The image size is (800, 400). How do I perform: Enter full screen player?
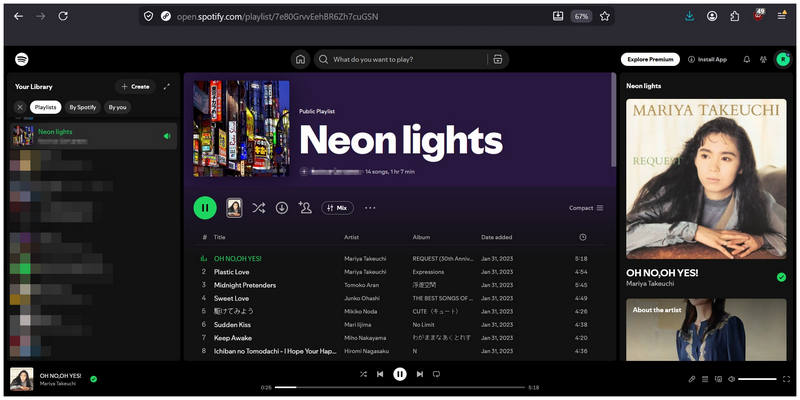pyautogui.click(x=786, y=379)
